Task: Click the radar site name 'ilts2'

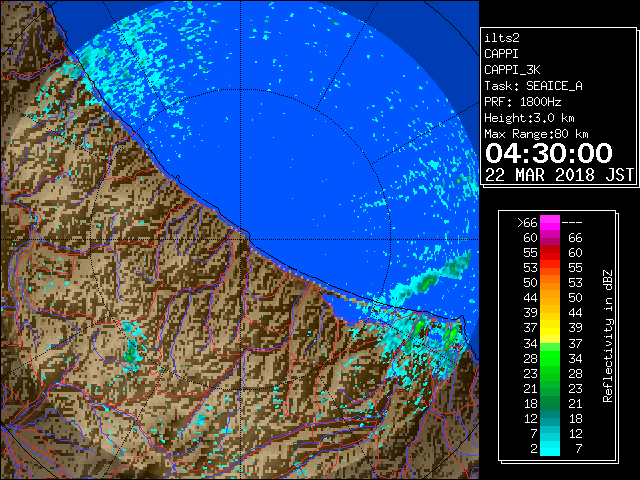Action: point(502,38)
